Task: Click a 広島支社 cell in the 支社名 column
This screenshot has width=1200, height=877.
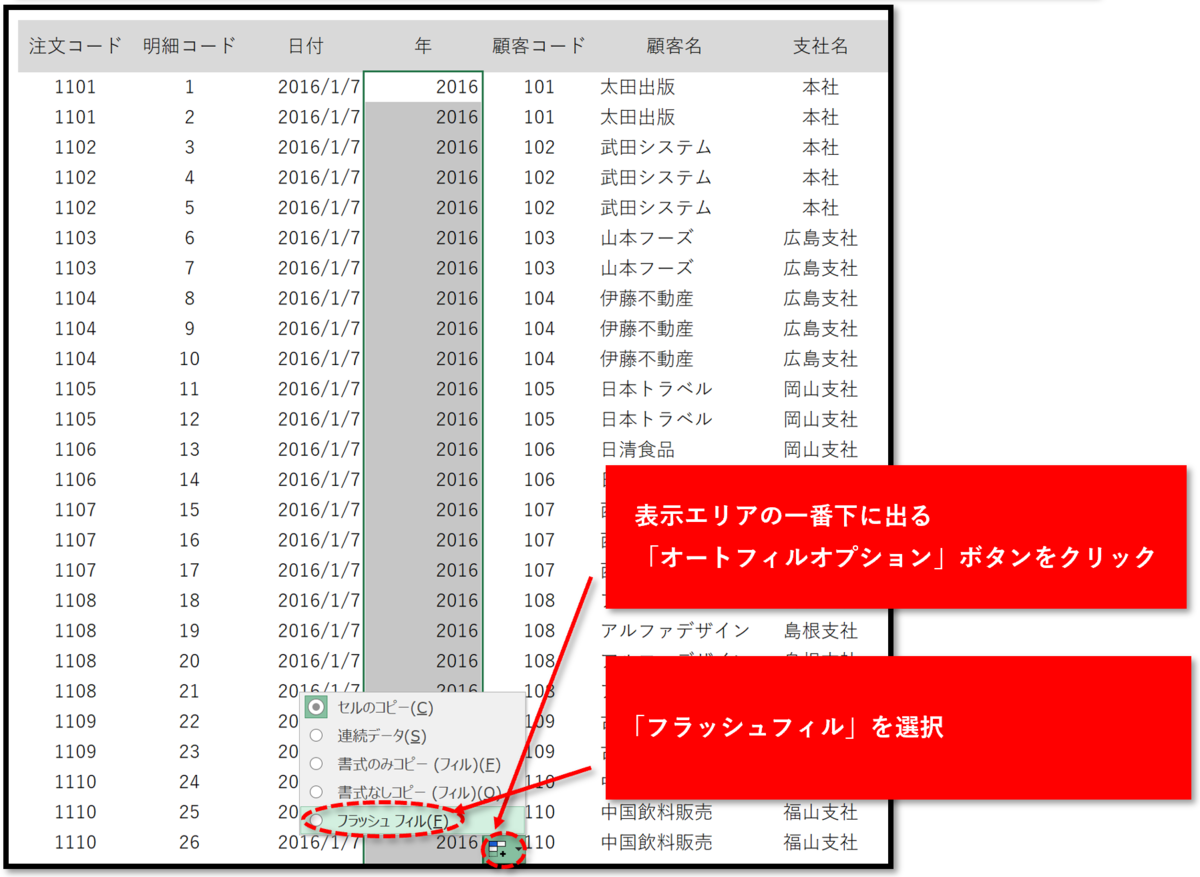Action: click(820, 237)
